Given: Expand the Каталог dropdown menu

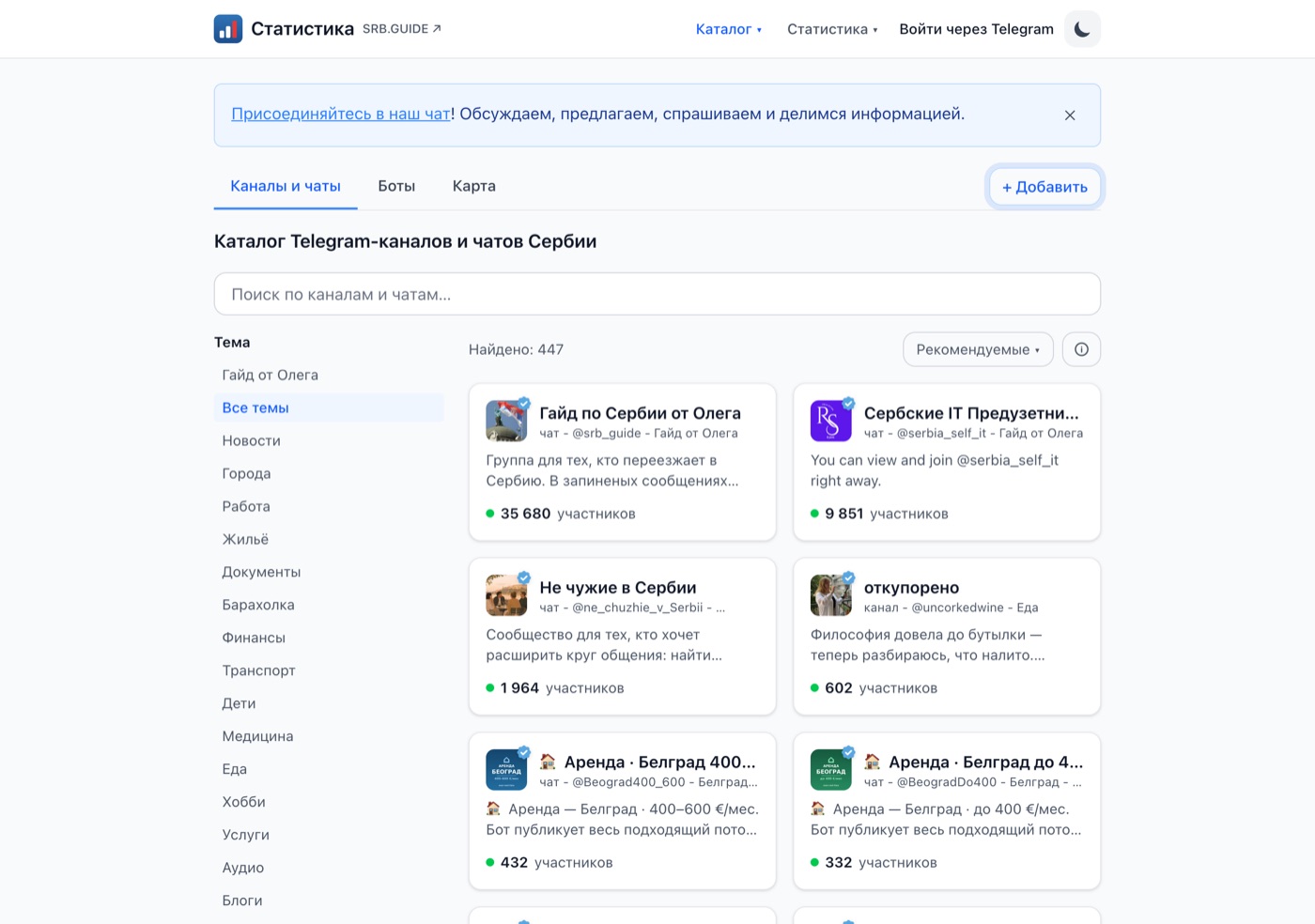Looking at the screenshot, I should coord(729,29).
